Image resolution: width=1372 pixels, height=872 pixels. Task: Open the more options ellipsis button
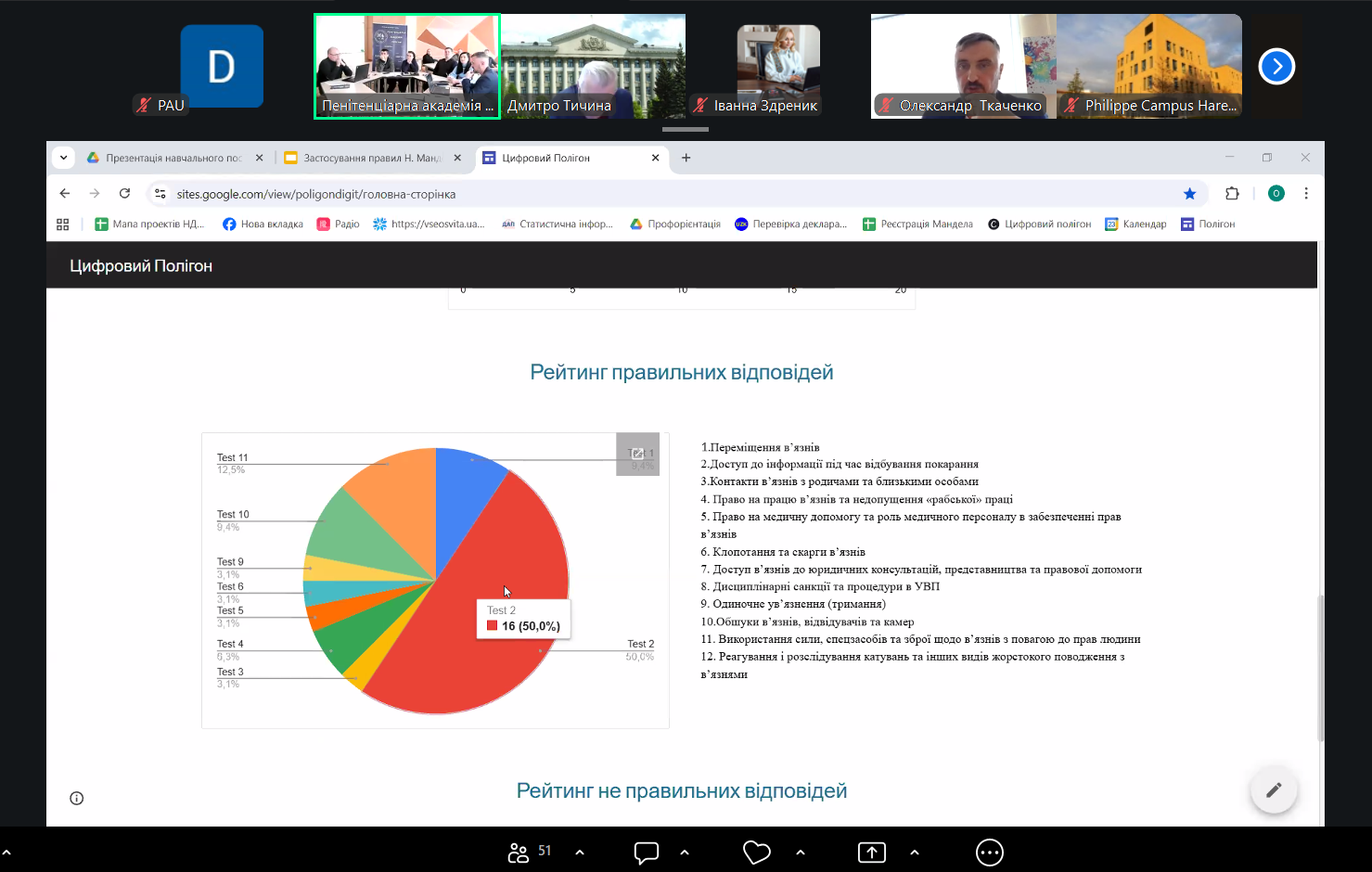pos(989,853)
